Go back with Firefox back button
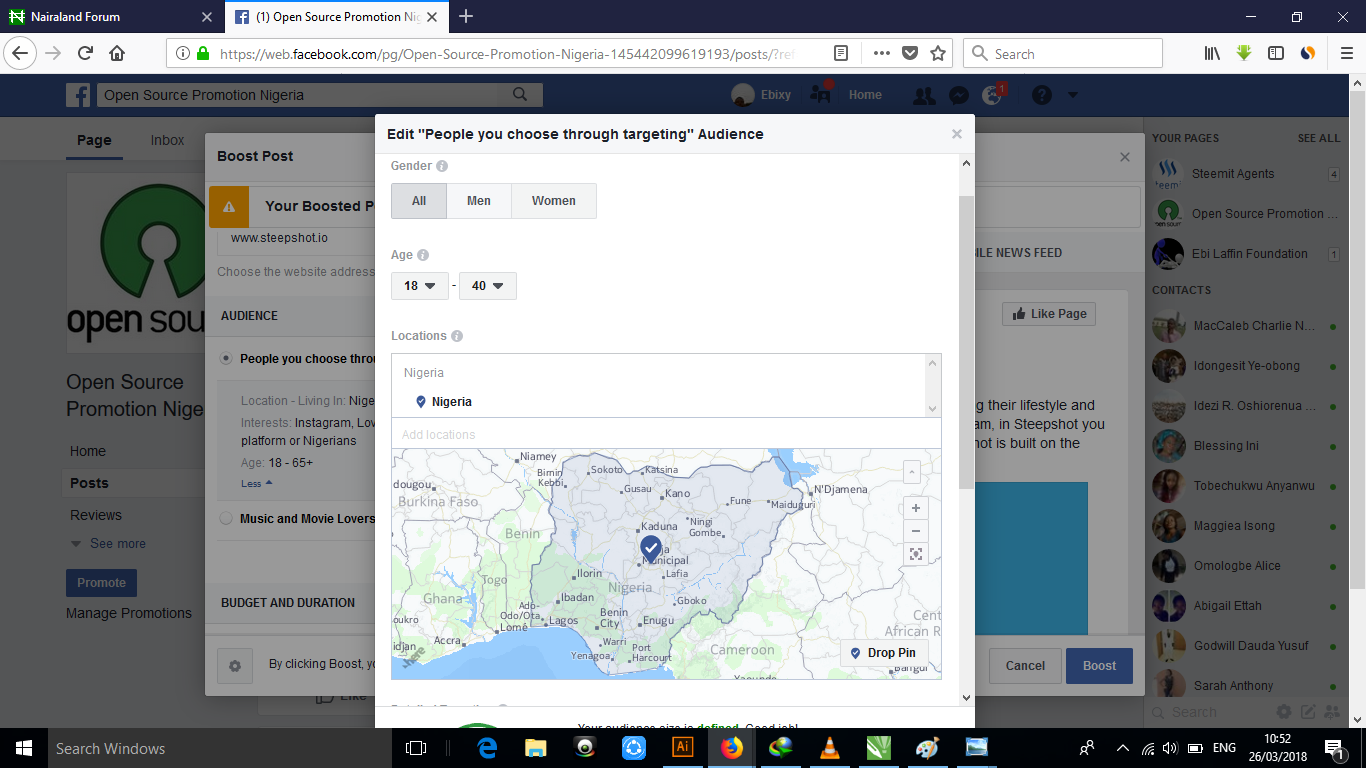The image size is (1366, 768). click(x=22, y=53)
